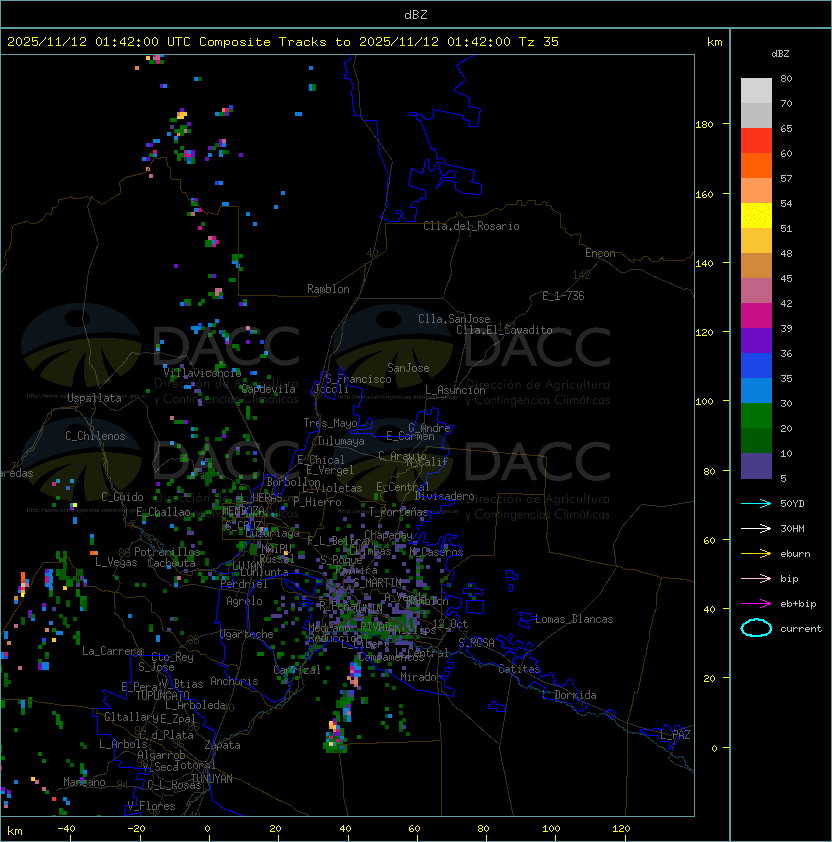Click the 'La_Carrera' place label
The width and height of the screenshot is (832, 842).
click(x=112, y=651)
